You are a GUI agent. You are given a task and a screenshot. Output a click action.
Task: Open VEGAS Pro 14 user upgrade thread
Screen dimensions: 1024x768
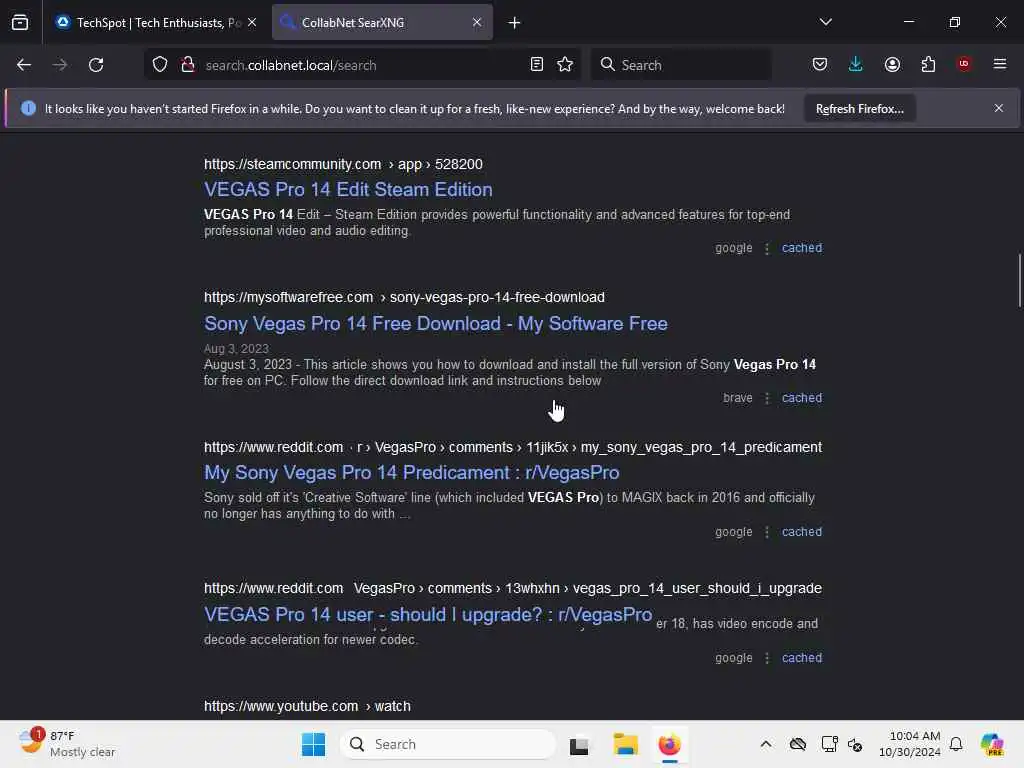(x=428, y=615)
